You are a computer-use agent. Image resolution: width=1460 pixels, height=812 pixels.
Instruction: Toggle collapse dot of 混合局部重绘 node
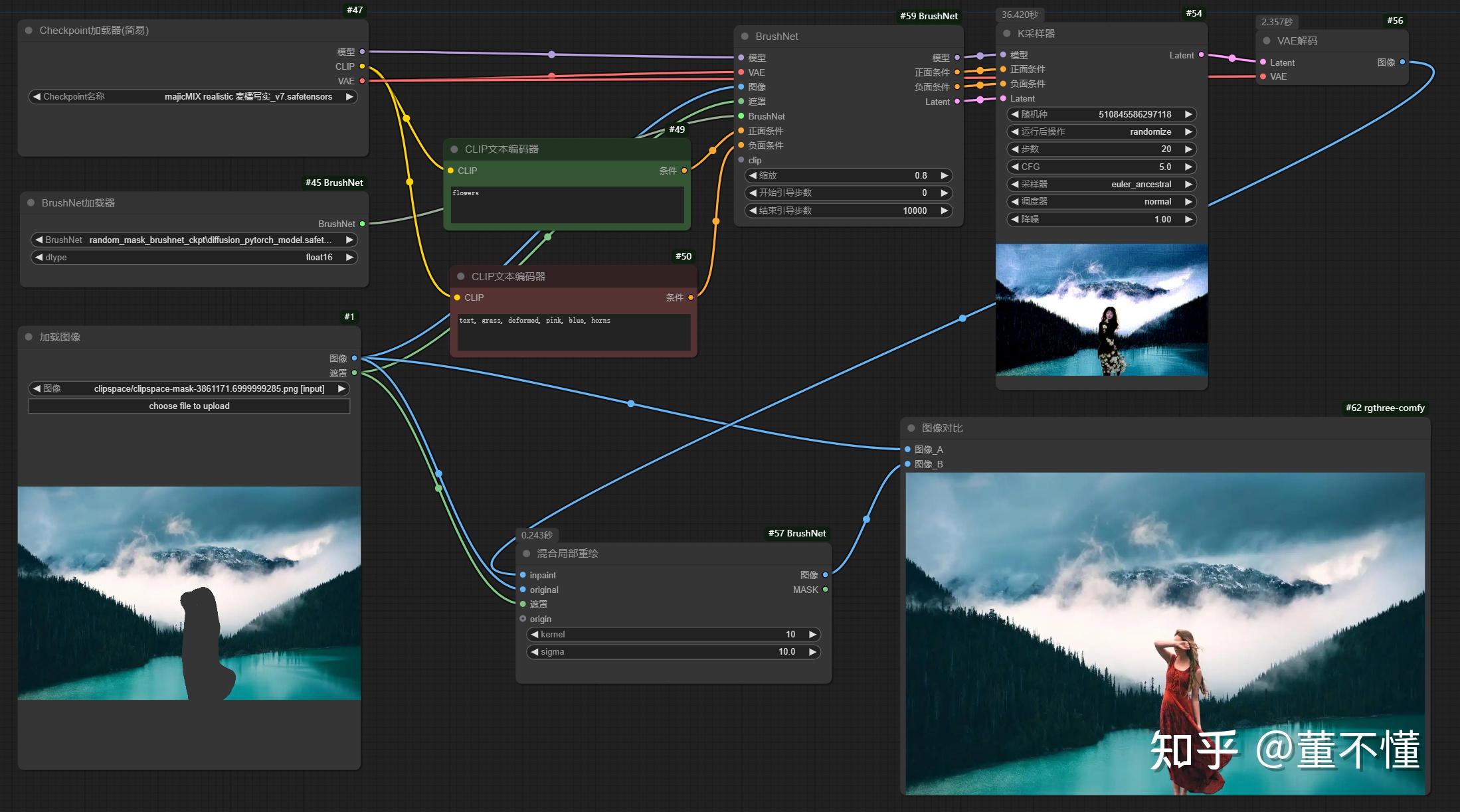point(527,553)
